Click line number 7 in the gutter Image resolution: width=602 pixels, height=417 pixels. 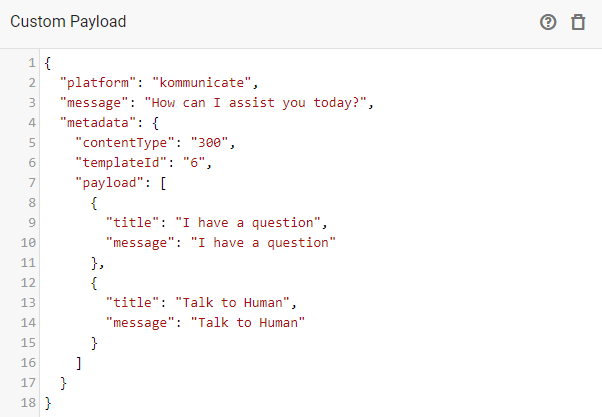coord(32,182)
